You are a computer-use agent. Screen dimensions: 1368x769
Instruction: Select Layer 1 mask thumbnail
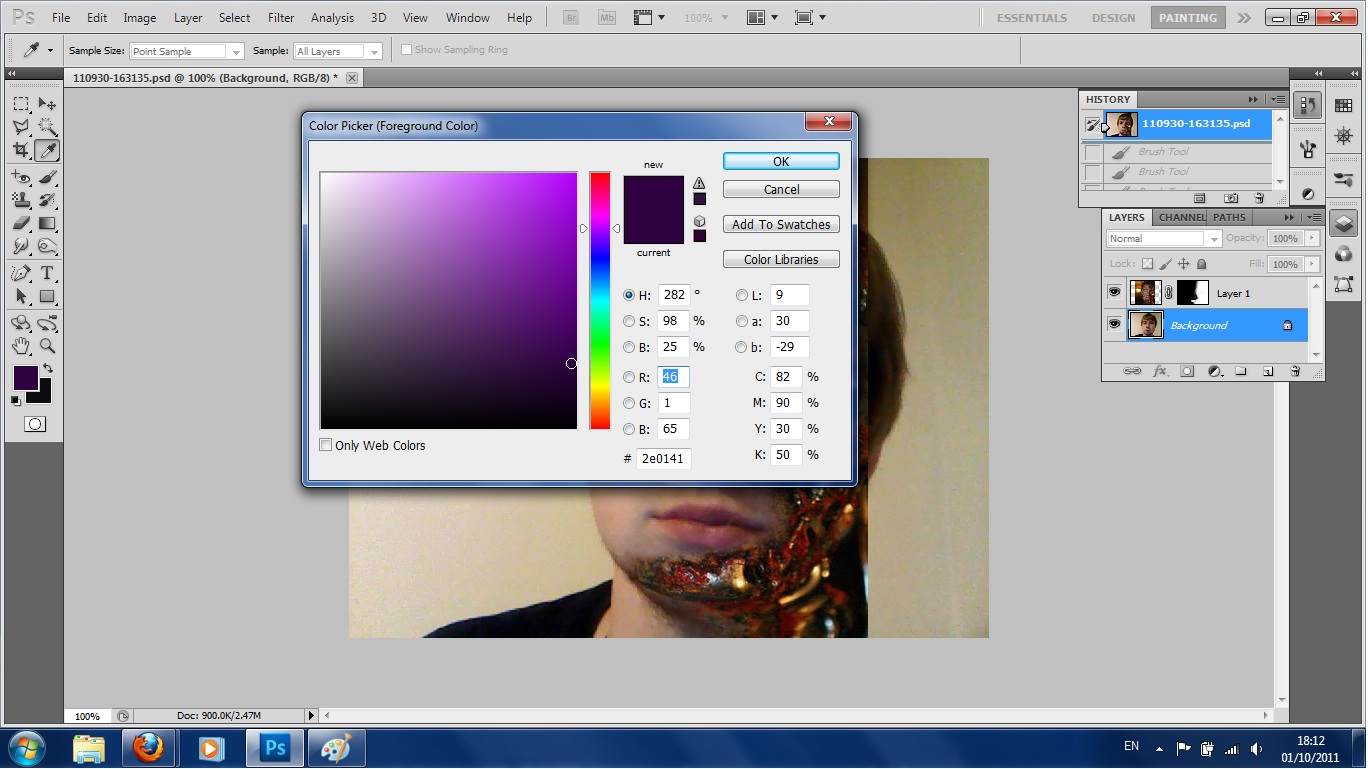(x=1192, y=293)
